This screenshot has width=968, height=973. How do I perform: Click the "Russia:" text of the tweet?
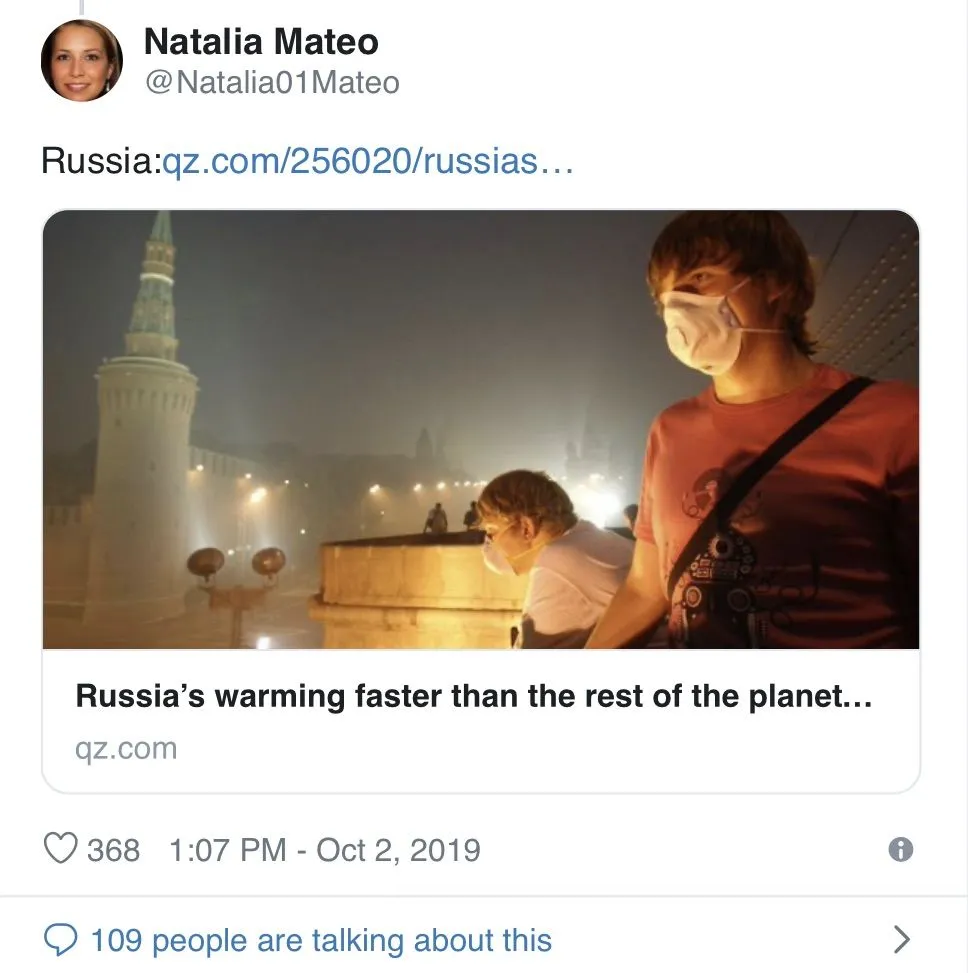tap(100, 161)
